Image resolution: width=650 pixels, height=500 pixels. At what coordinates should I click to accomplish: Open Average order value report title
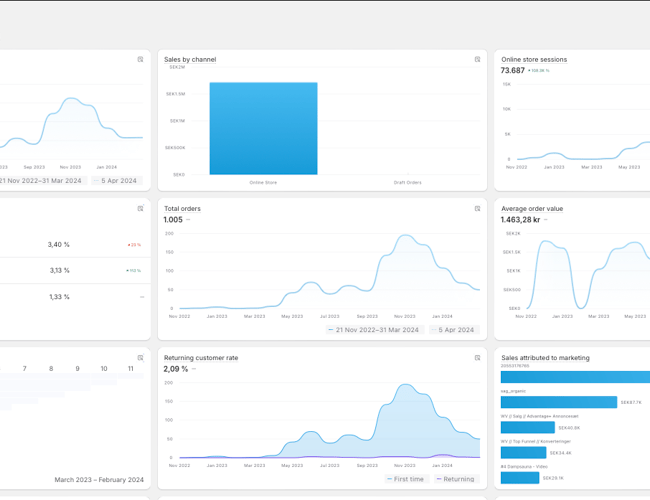point(532,209)
